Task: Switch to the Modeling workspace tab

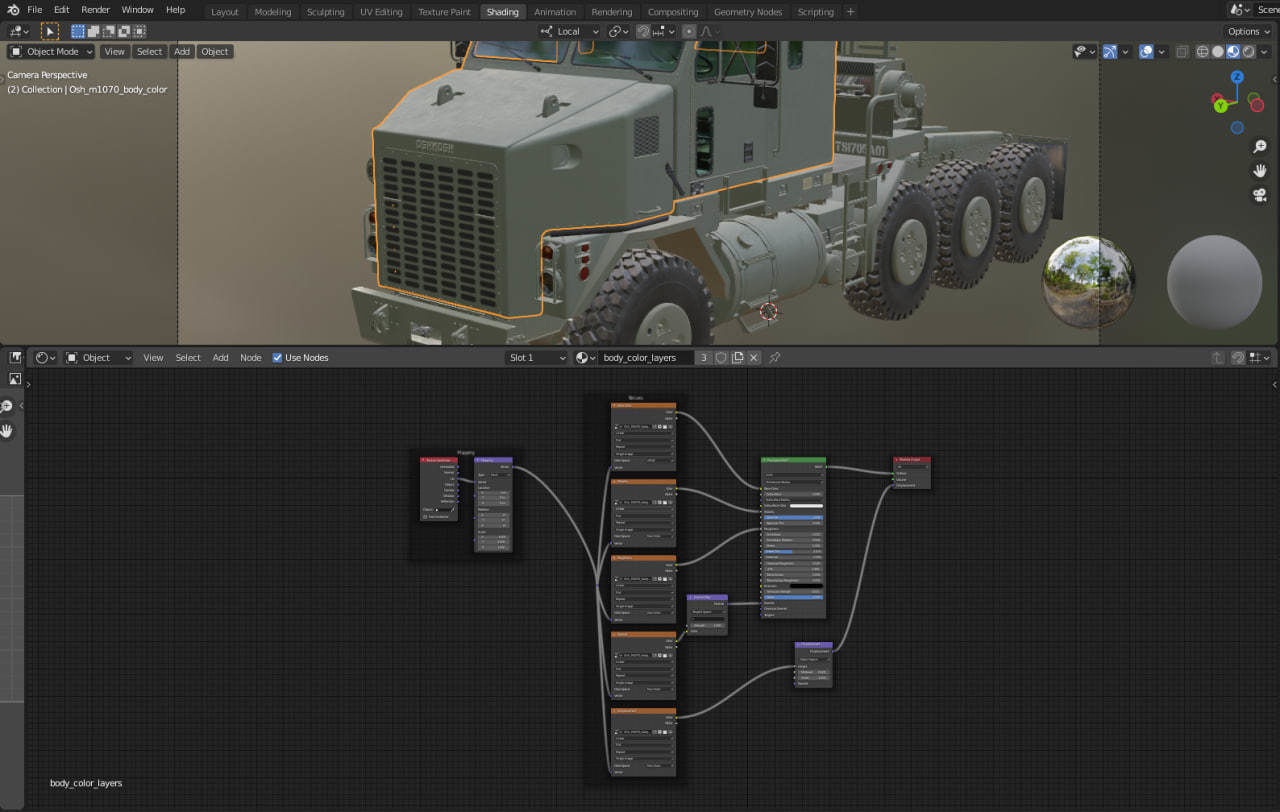Action: pyautogui.click(x=273, y=12)
